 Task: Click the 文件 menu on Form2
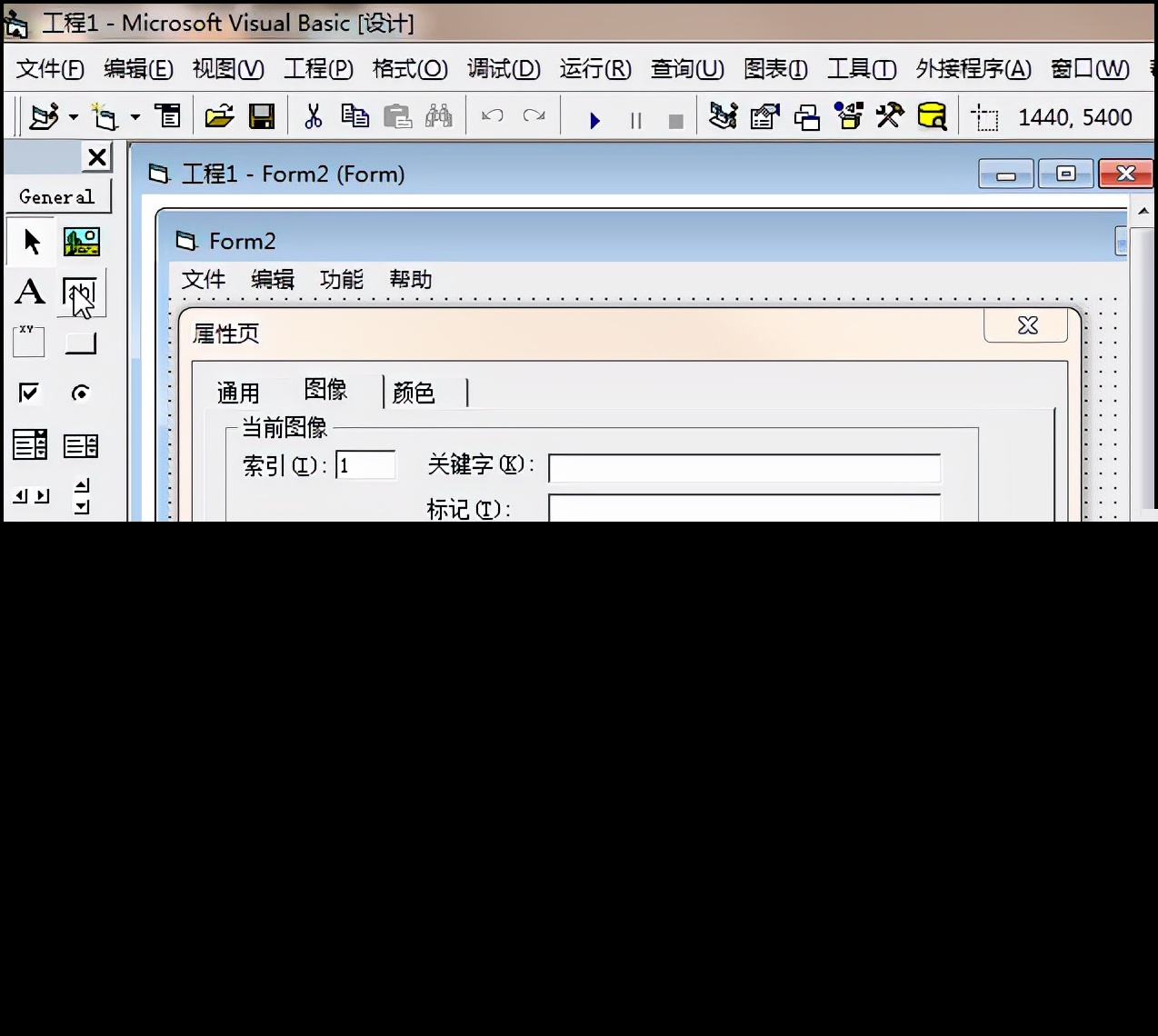tap(204, 280)
